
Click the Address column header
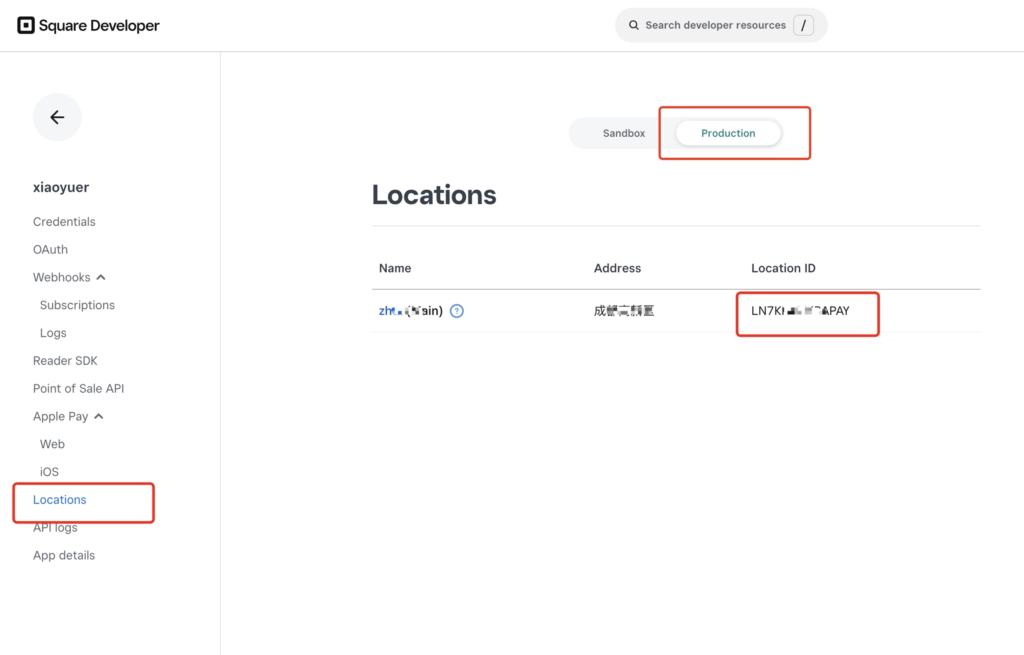point(617,268)
